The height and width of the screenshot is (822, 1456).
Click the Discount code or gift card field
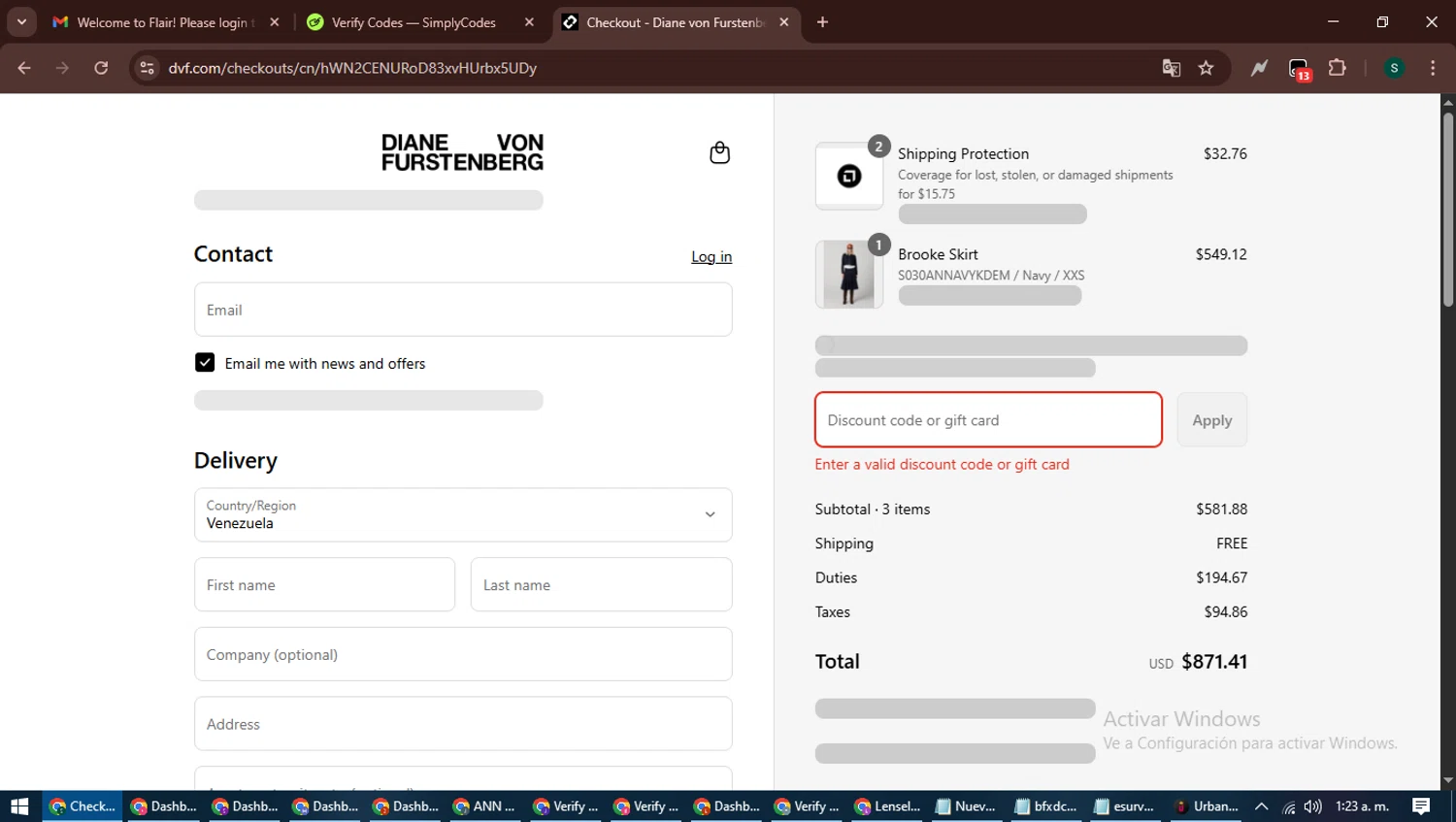[x=988, y=420]
